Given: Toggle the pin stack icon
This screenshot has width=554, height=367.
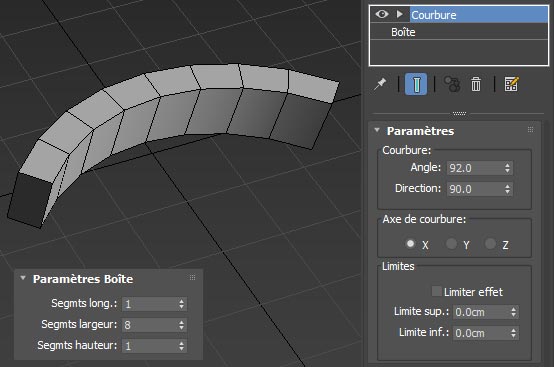Looking at the screenshot, I should click(380, 84).
